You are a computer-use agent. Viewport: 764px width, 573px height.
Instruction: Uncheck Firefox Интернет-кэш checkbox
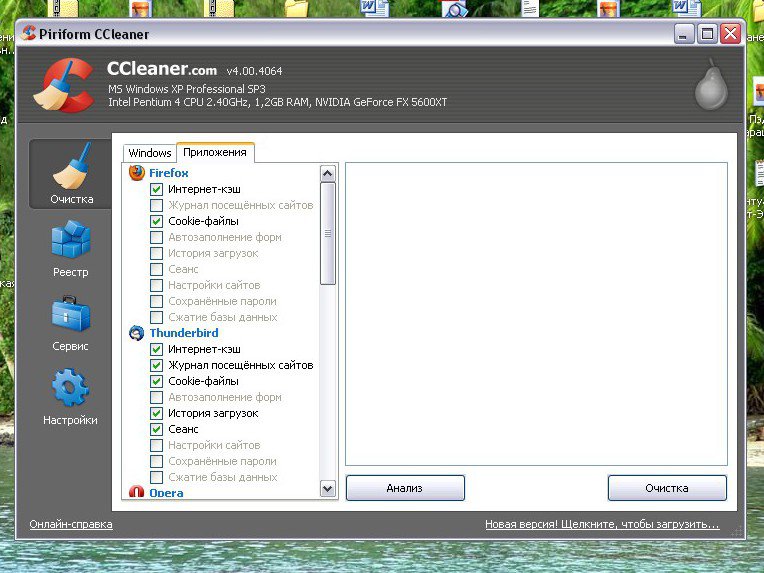pos(157,189)
